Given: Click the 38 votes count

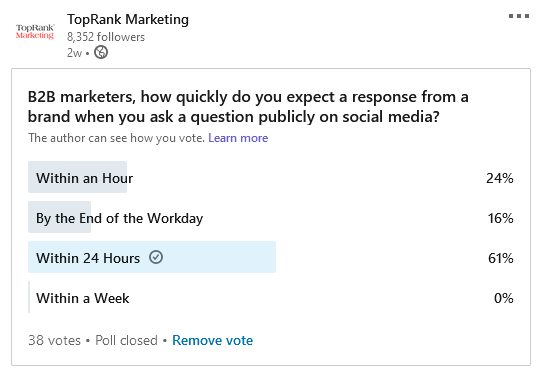Looking at the screenshot, I should [54, 340].
